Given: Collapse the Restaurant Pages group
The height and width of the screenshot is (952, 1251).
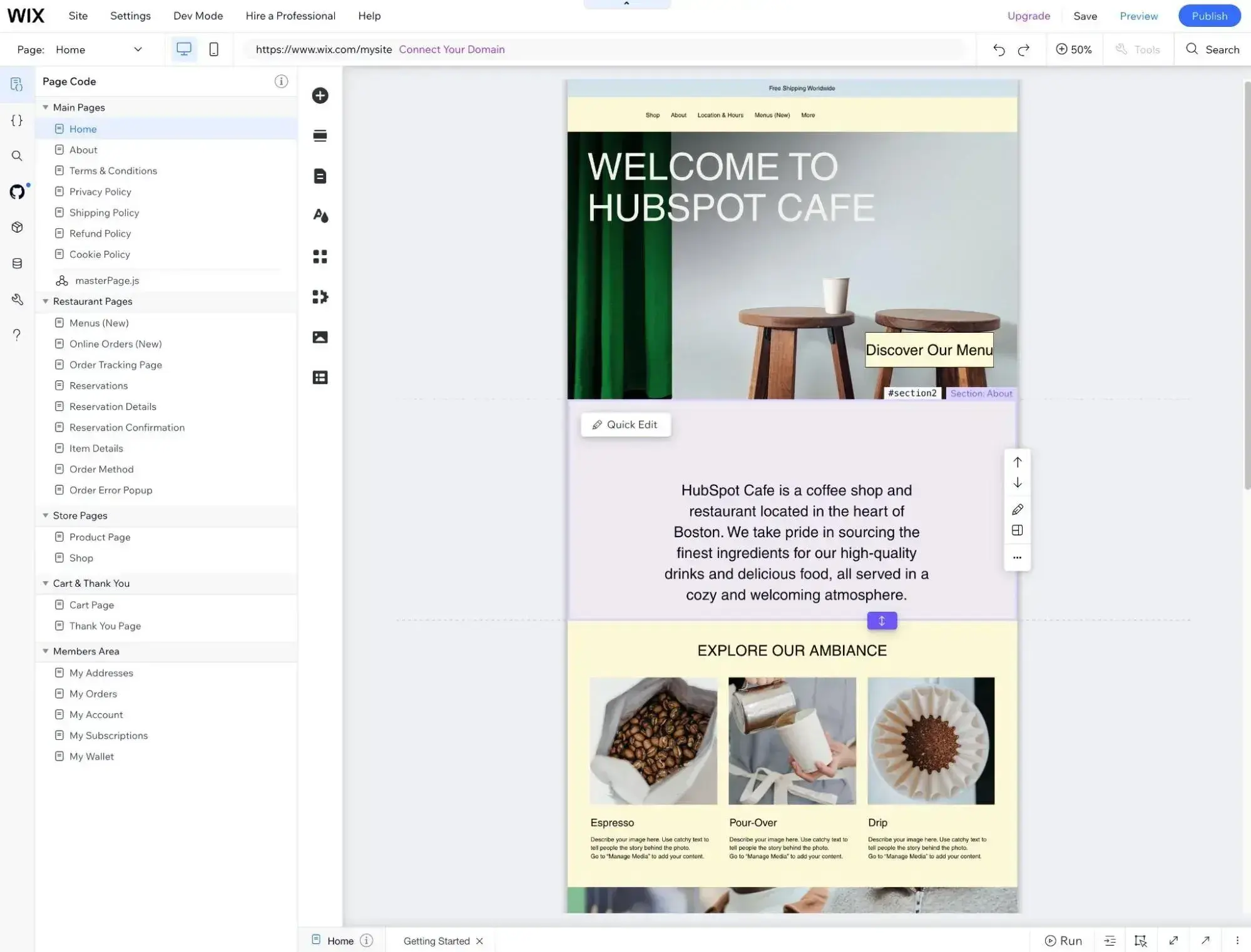Looking at the screenshot, I should click(45, 301).
